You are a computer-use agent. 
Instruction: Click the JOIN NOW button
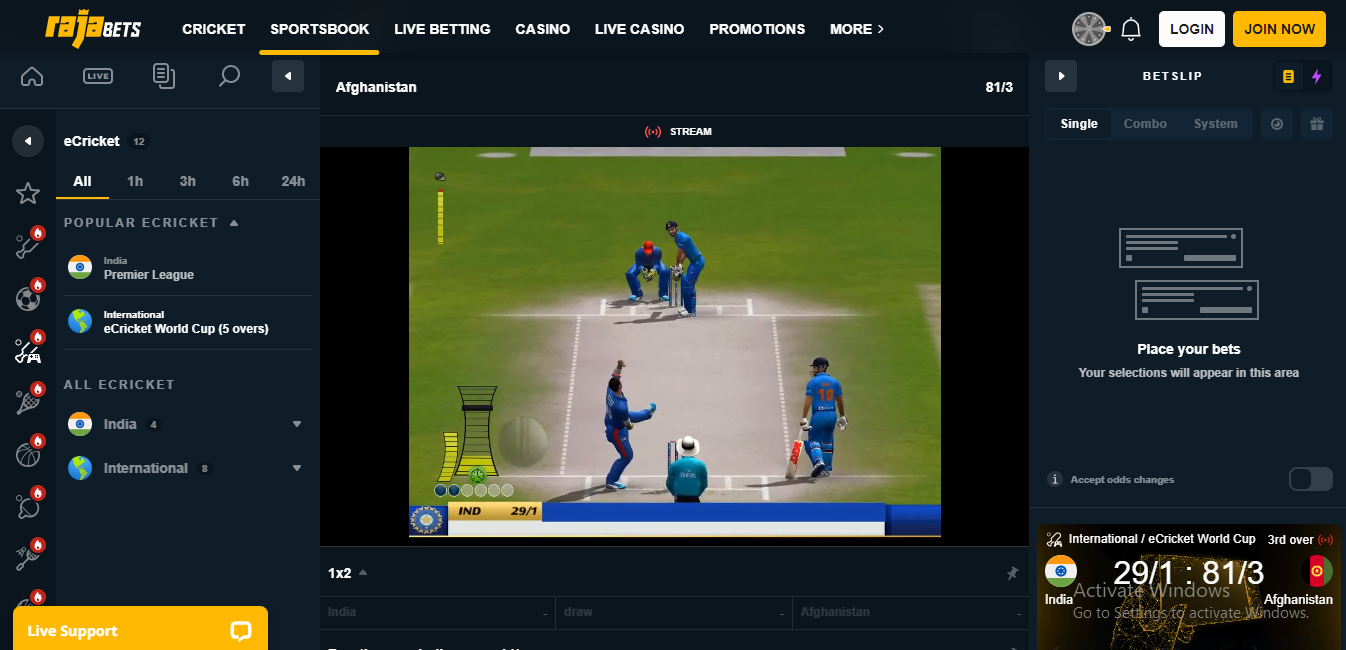click(x=1279, y=29)
